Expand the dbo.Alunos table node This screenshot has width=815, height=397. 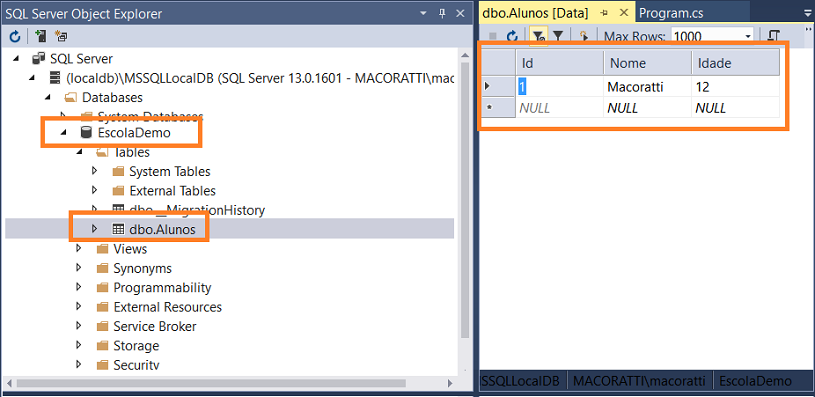pyautogui.click(x=95, y=229)
